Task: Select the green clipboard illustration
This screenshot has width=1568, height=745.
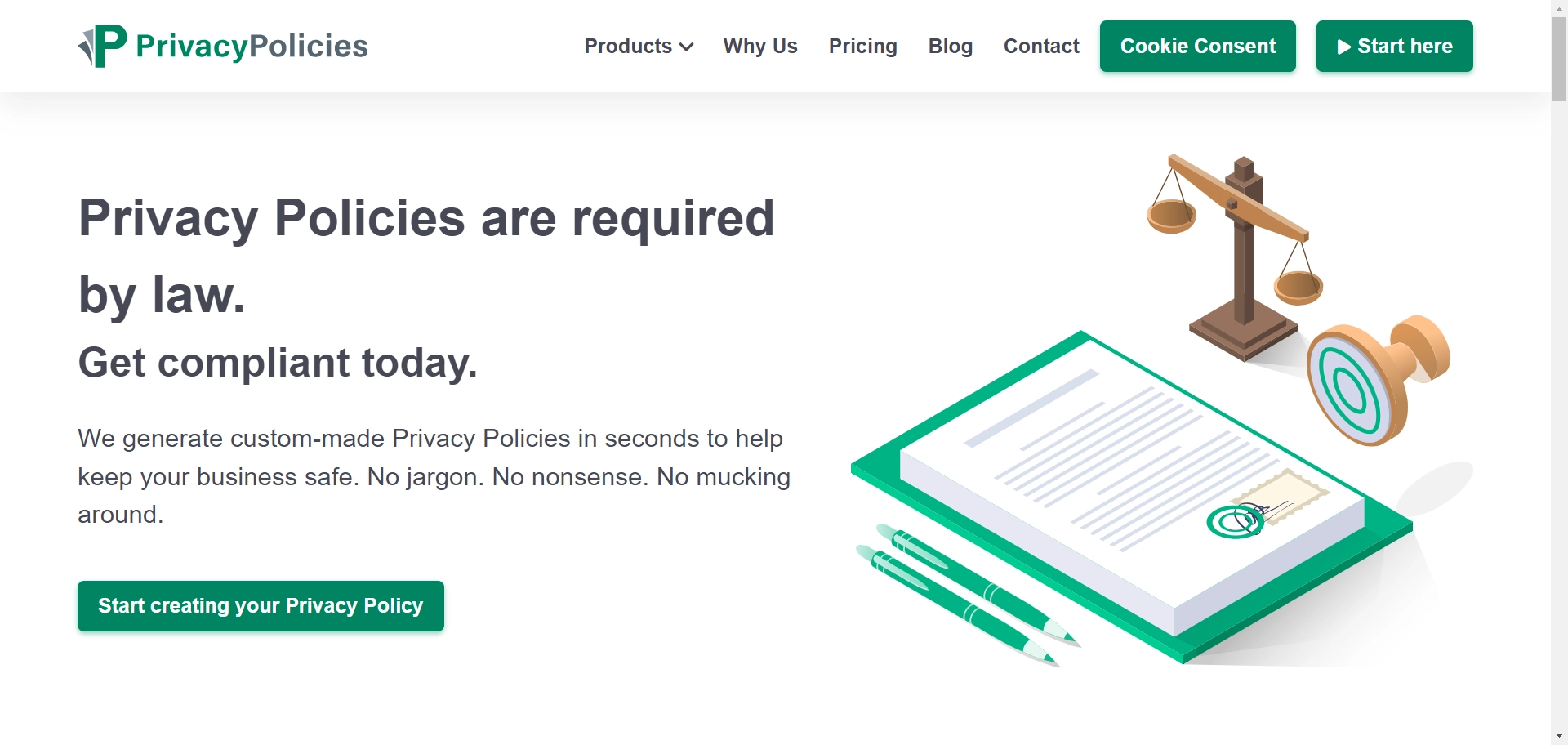Action: [1135, 490]
